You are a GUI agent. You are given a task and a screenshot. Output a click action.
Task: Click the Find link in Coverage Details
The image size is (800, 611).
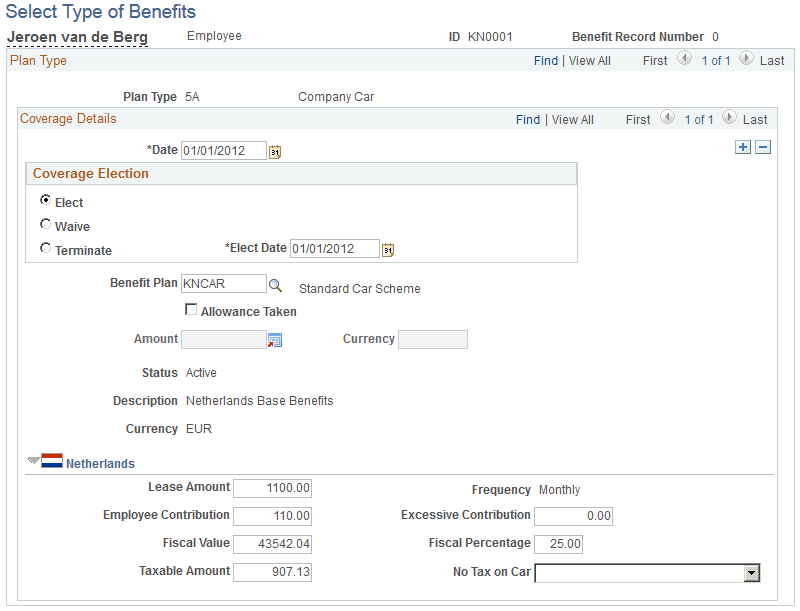(528, 119)
